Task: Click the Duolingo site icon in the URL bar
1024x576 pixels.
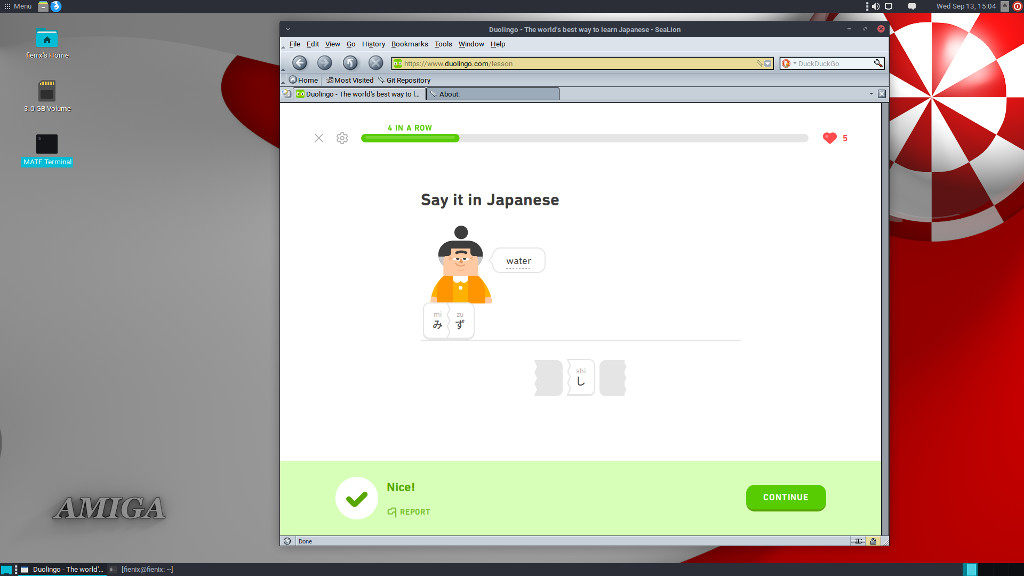Action: click(397, 63)
